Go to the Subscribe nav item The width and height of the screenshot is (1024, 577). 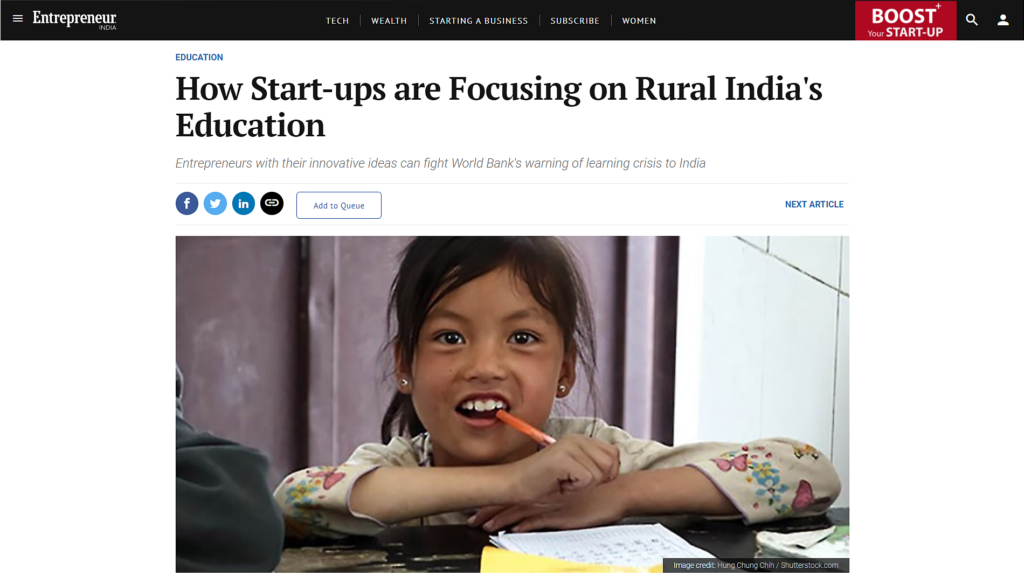click(575, 21)
